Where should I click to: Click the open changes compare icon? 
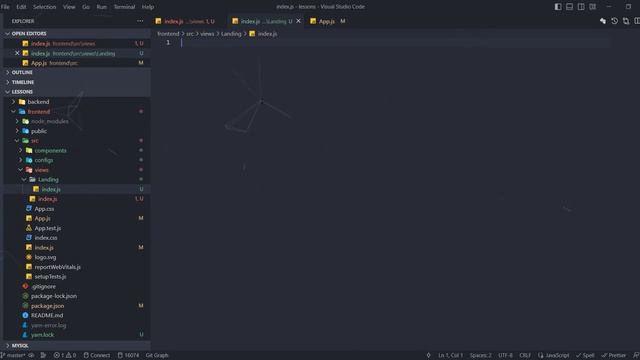tap(626, 21)
